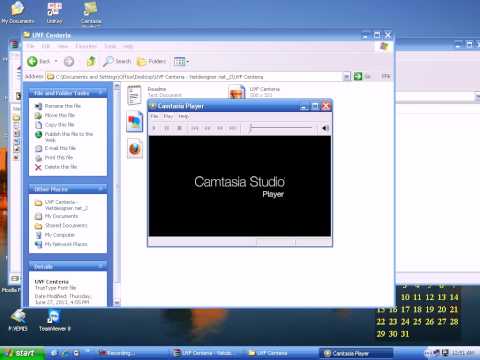Click the Camtasia Player volume speaker icon
Viewport: 480px width, 360px height.
pyautogui.click(x=325, y=128)
